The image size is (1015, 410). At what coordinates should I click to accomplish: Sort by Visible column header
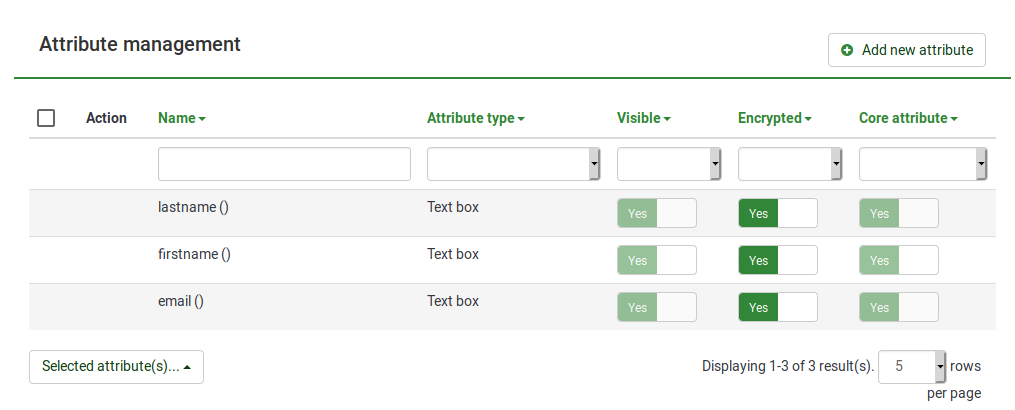click(643, 118)
